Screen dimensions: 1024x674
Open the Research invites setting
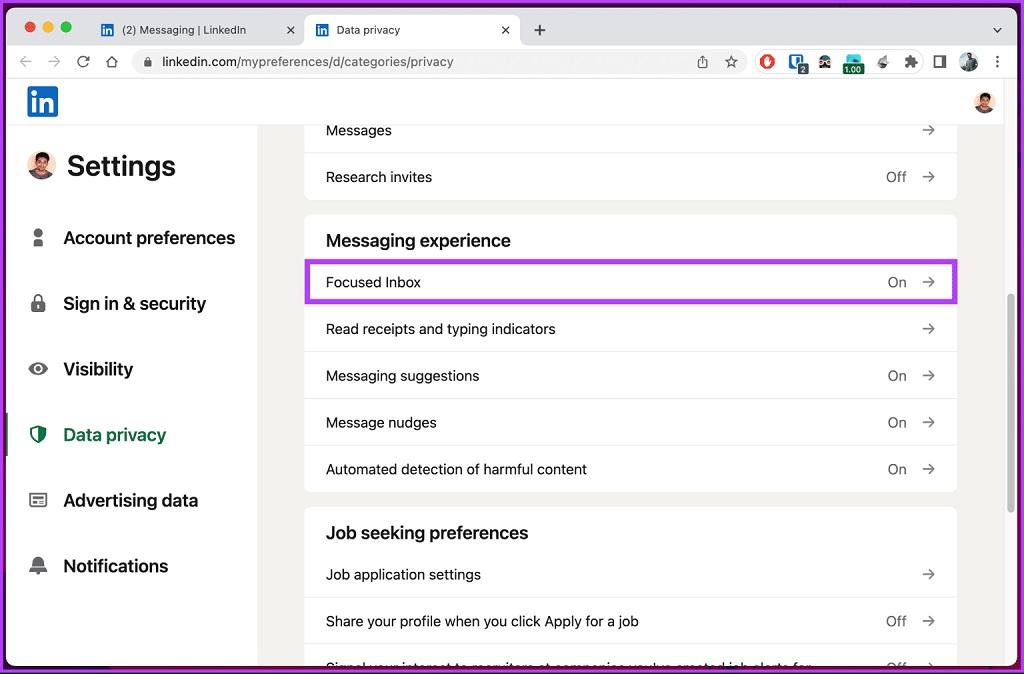[x=630, y=177]
